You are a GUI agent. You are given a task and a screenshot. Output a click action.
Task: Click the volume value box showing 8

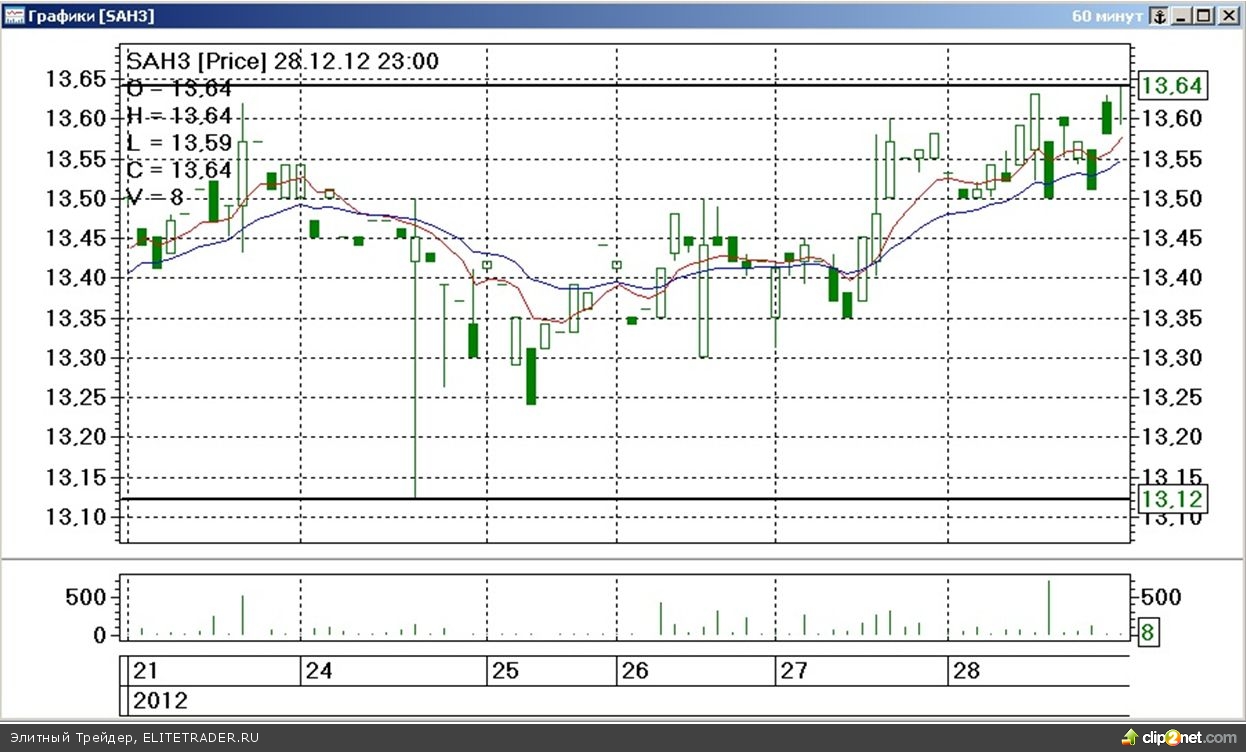[x=1148, y=632]
